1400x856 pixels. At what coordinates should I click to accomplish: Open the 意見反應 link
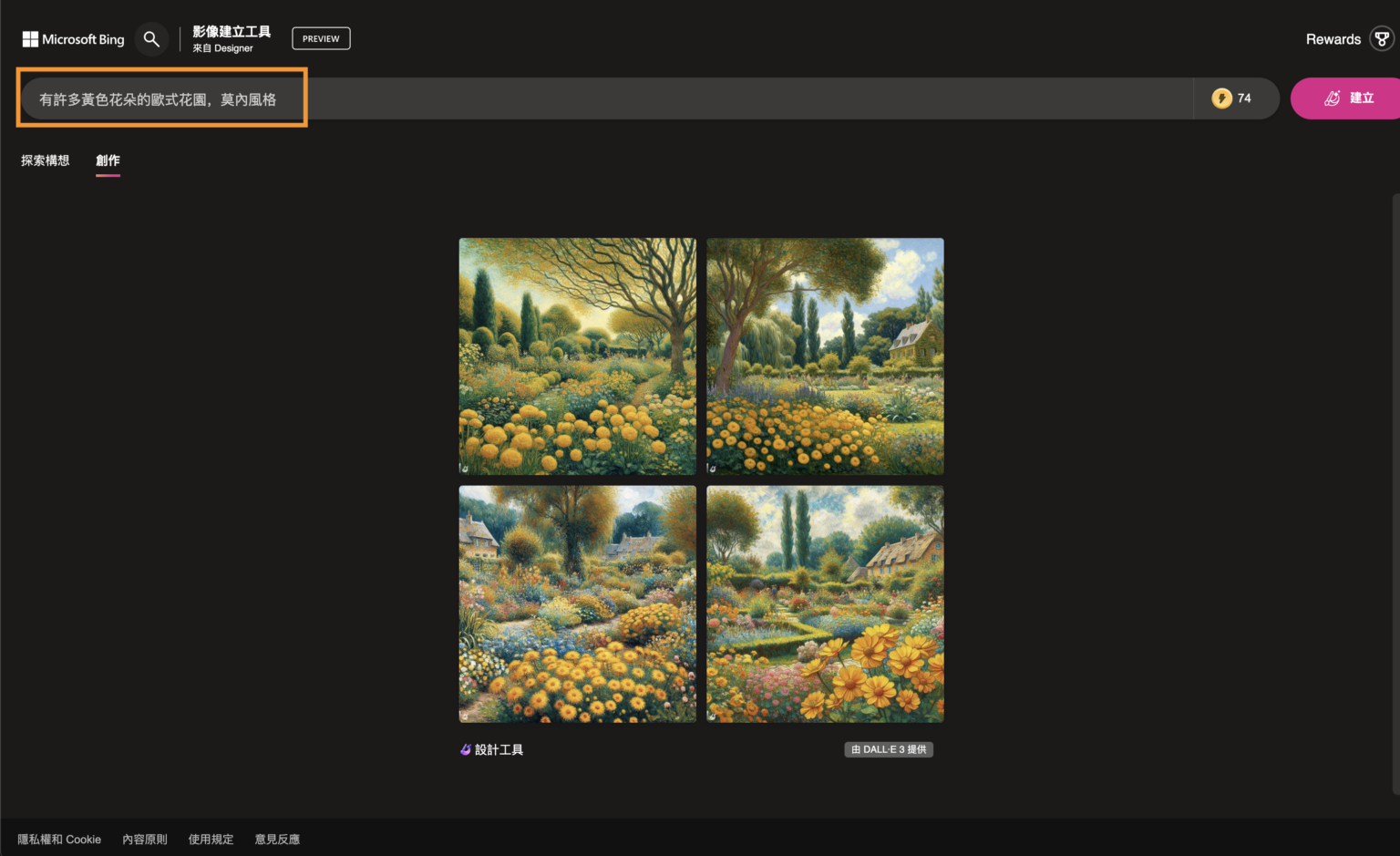276,839
